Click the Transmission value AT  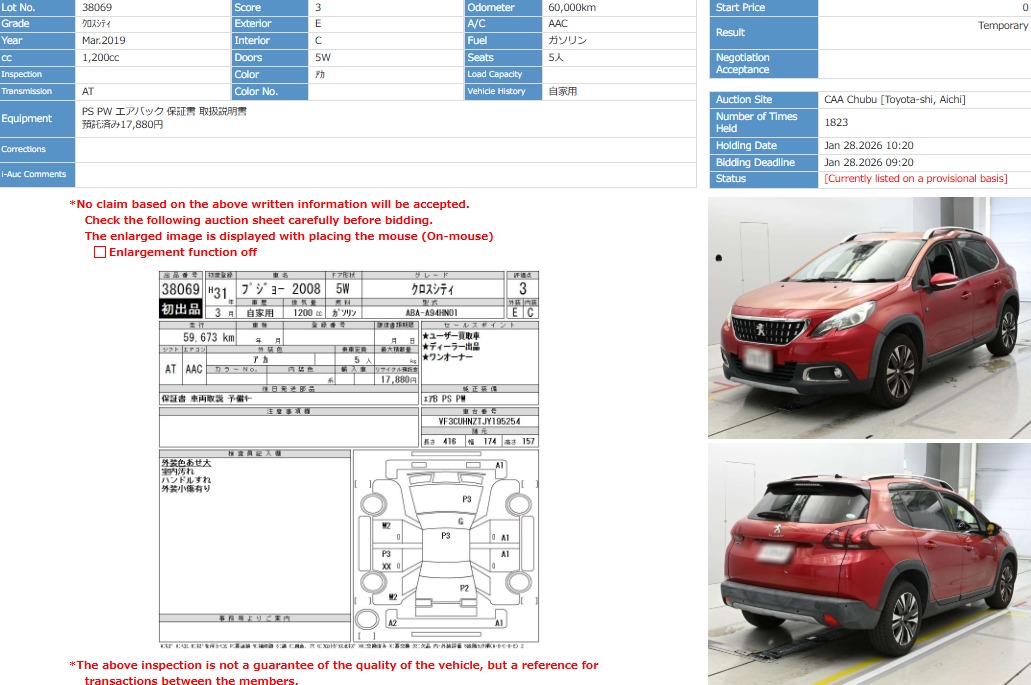coord(88,91)
